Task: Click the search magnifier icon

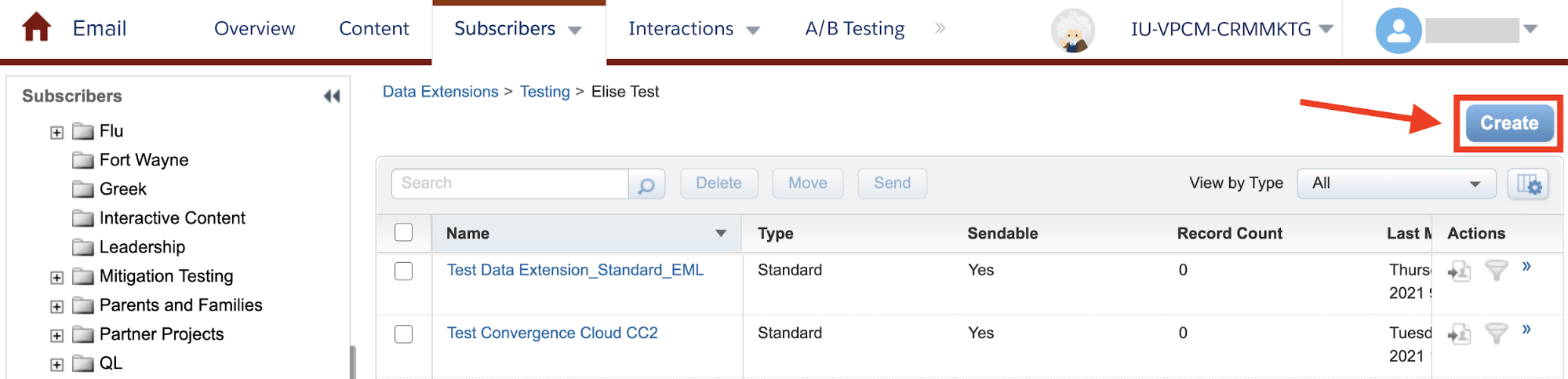Action: pyautogui.click(x=646, y=184)
